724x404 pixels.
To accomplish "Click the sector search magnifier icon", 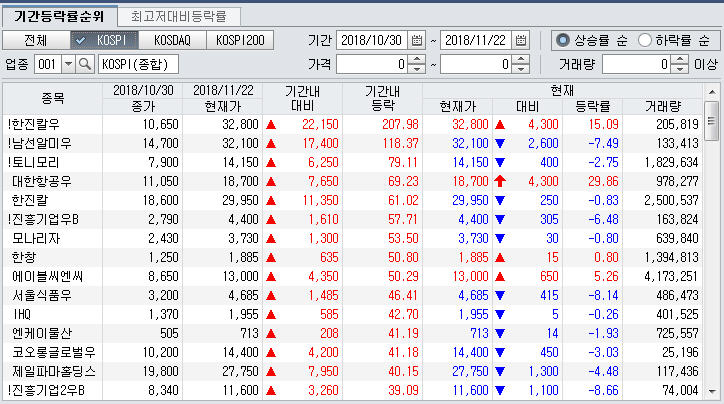I will pyautogui.click(x=85, y=64).
